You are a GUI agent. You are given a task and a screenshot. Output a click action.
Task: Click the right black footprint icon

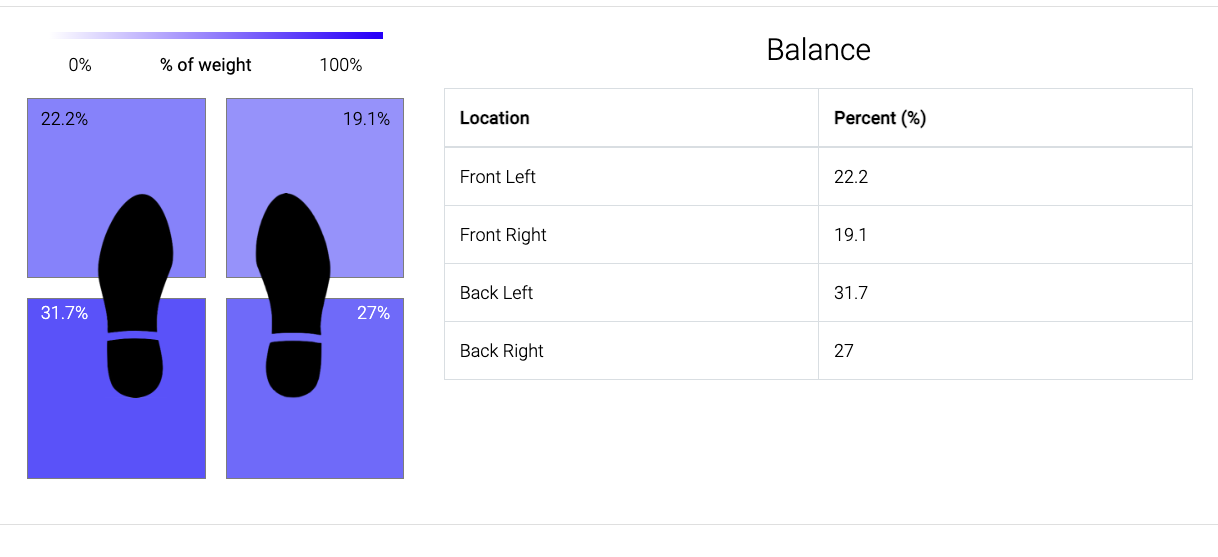click(294, 294)
